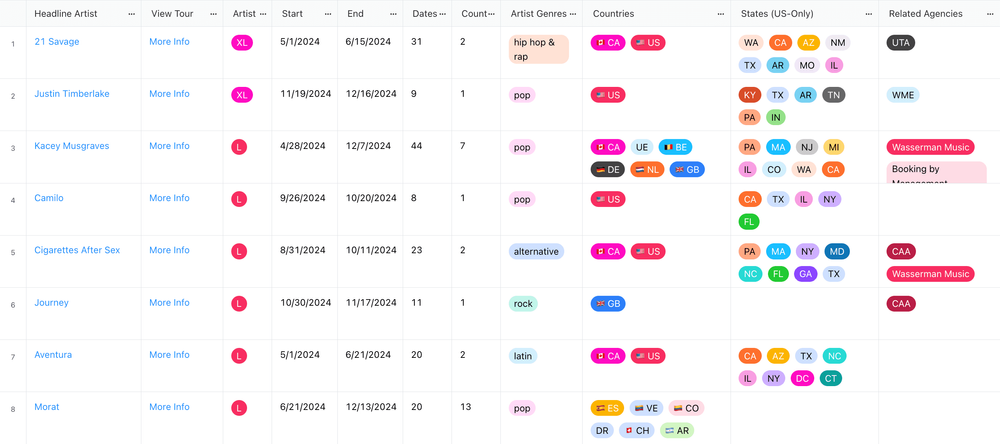
Task: Click NL flag tag in Kacey Musgraves row
Action: (647, 170)
